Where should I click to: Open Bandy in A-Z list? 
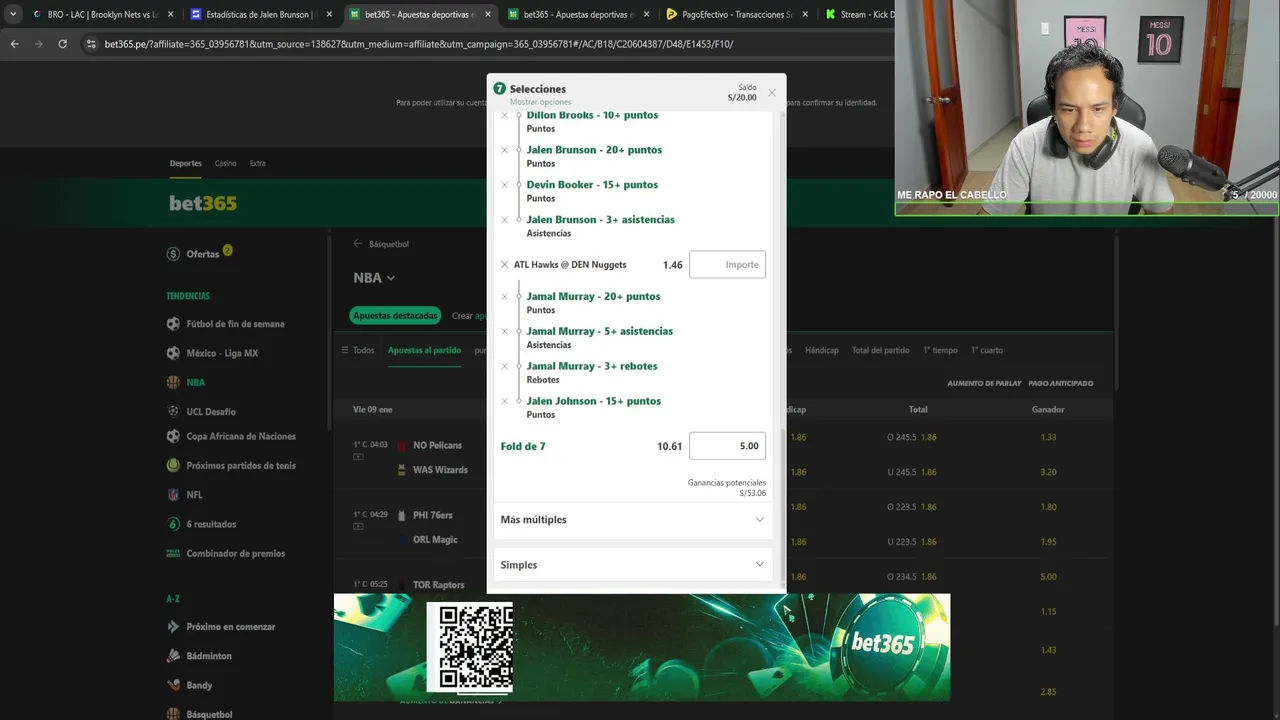[x=199, y=685]
